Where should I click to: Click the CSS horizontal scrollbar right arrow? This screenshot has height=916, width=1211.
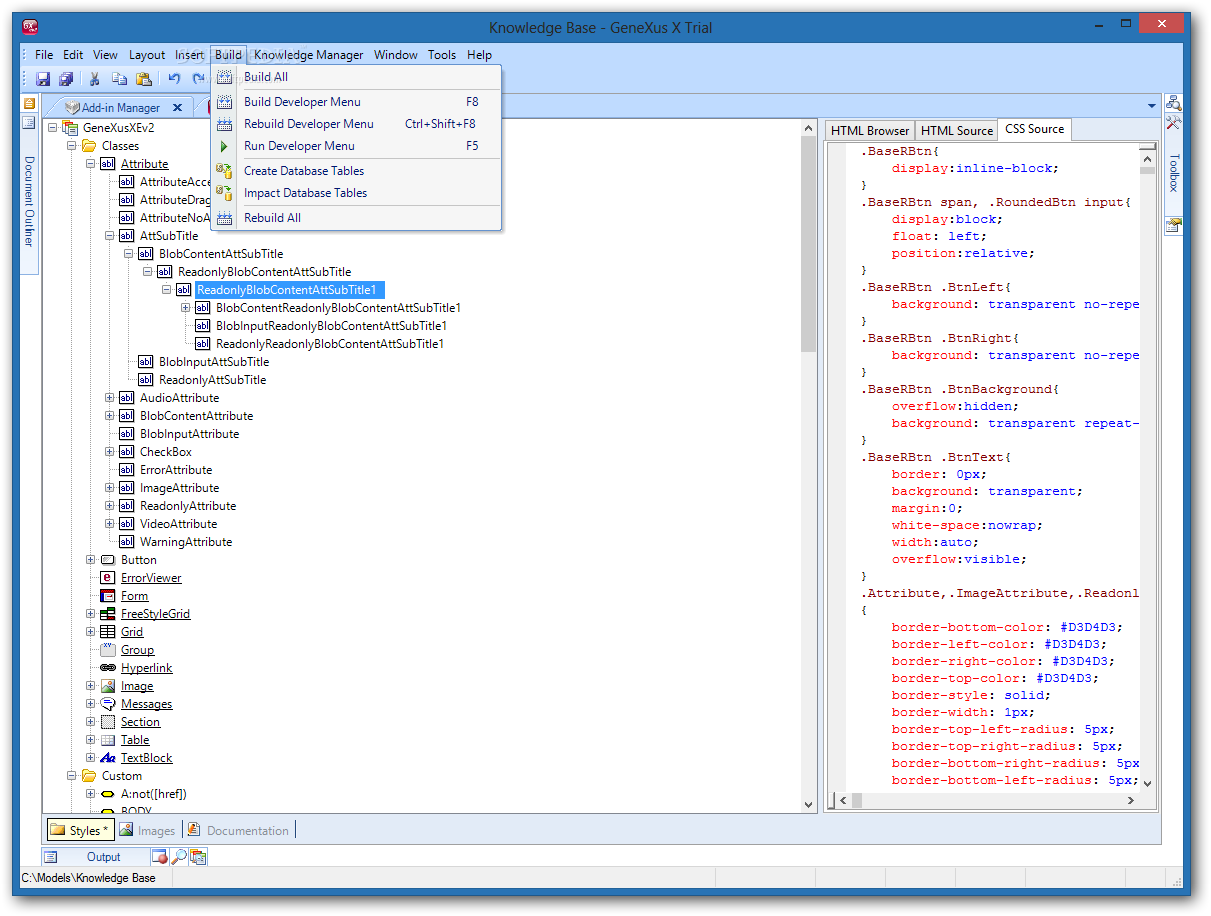tap(1131, 801)
